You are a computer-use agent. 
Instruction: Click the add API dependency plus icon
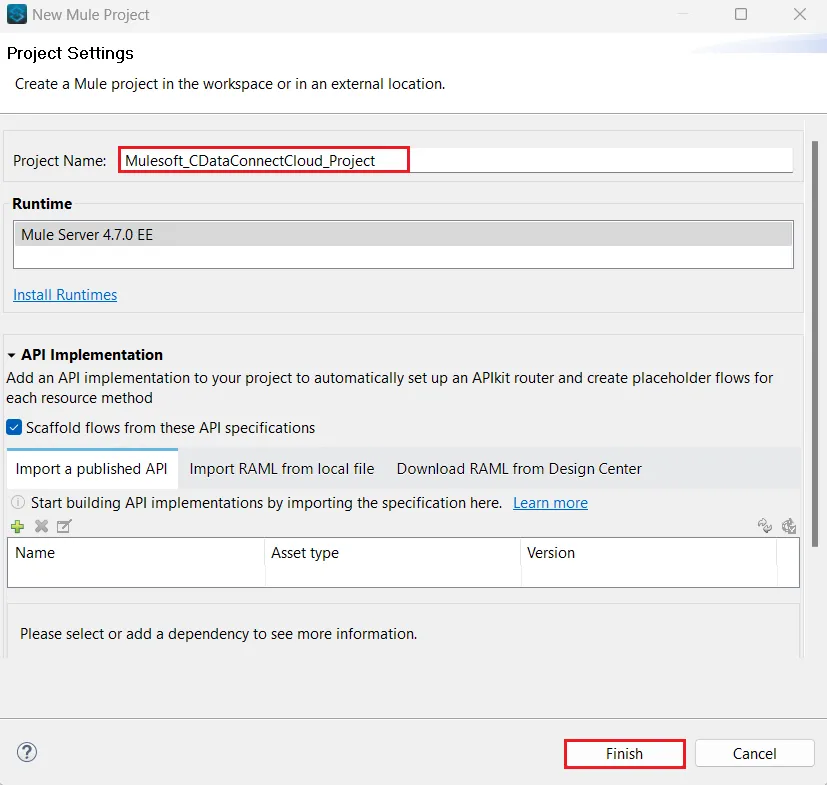[x=17, y=526]
